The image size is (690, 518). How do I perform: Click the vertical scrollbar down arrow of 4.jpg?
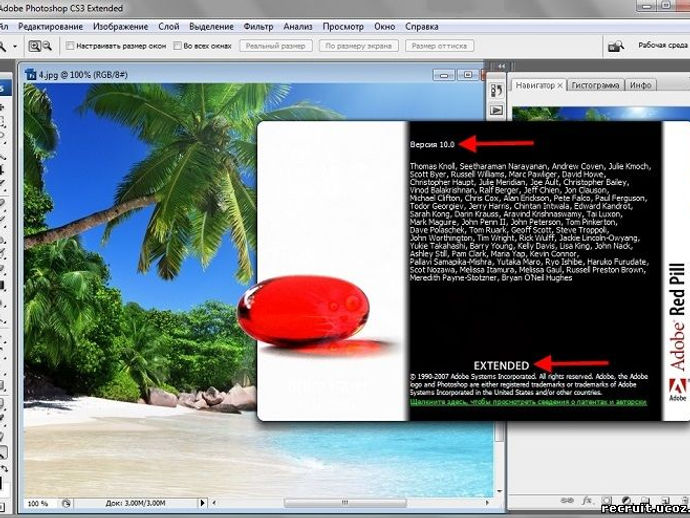click(499, 491)
